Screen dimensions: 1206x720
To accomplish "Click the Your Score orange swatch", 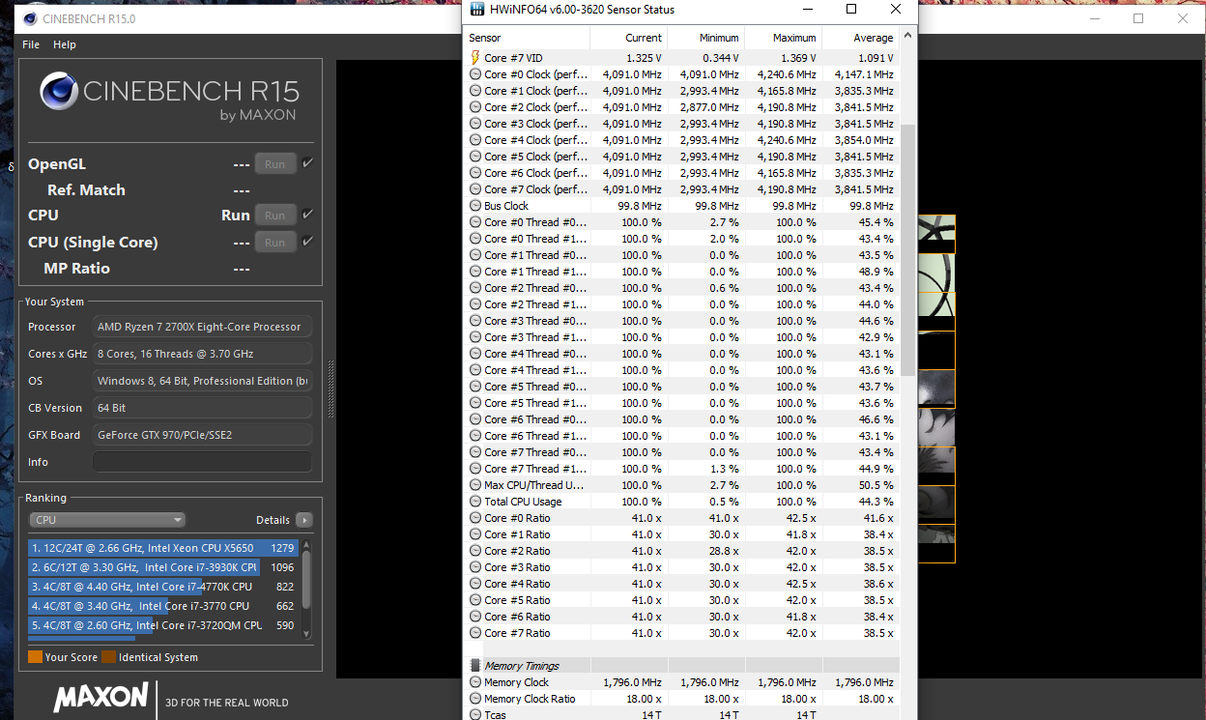I will point(35,657).
